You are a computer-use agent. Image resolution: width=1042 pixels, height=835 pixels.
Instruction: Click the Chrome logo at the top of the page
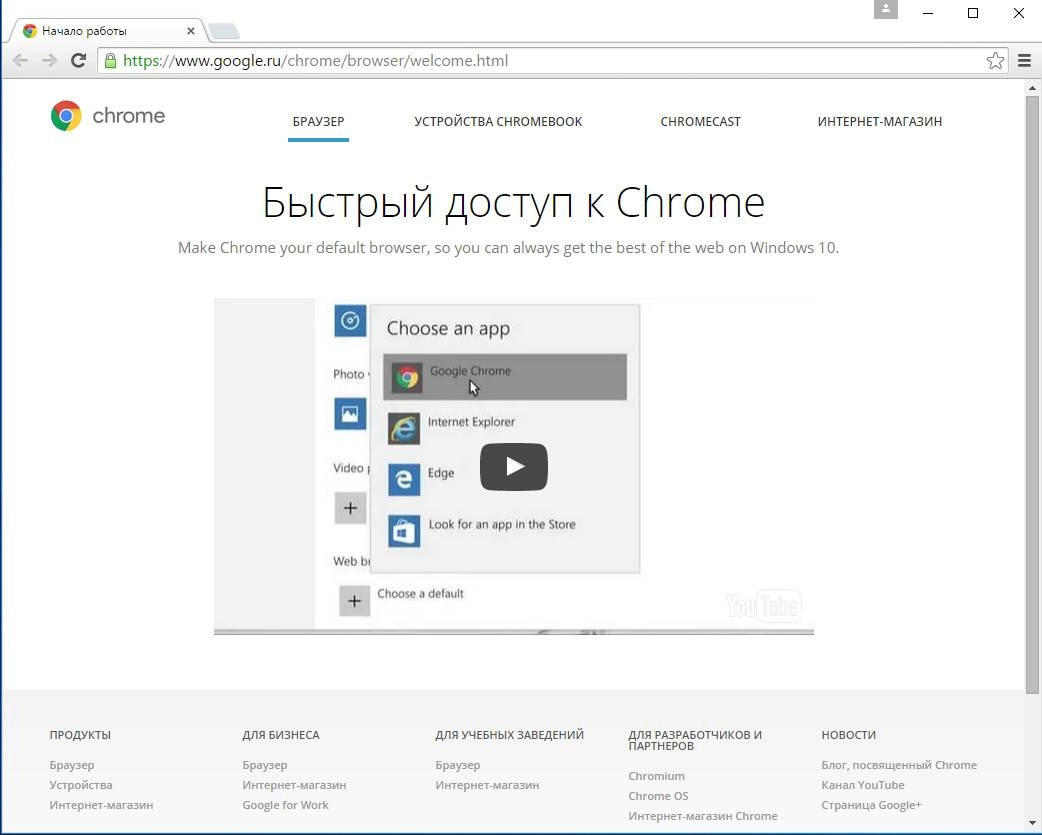pos(108,116)
